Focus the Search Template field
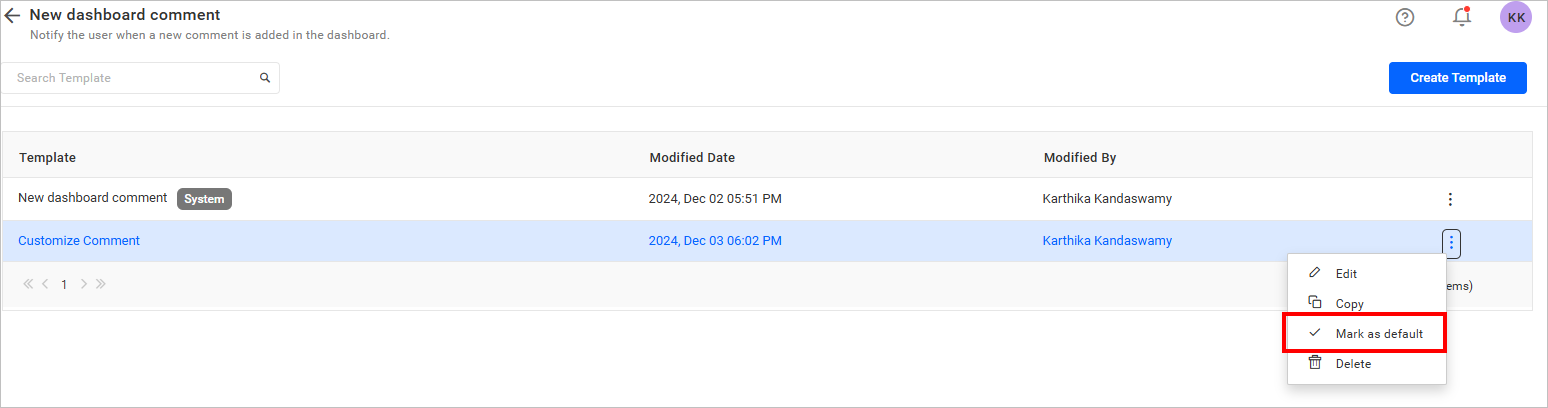Screen dimensions: 1548x408 click(x=130, y=78)
